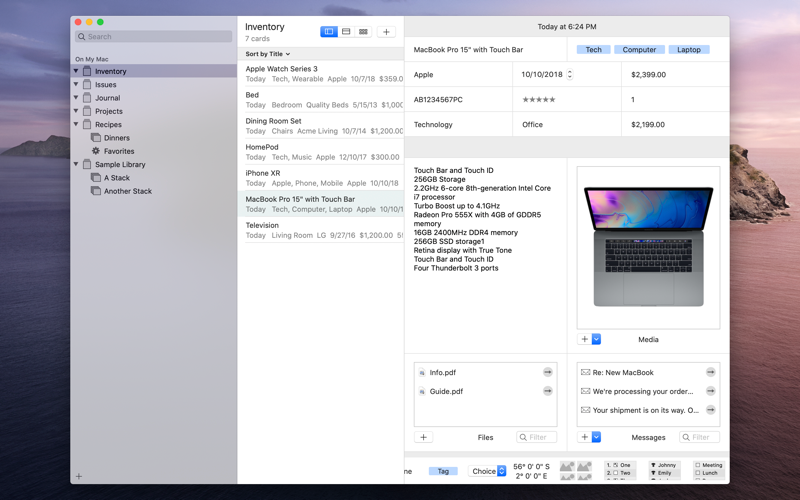Toggle the Two checkbox in checklist field
The width and height of the screenshot is (800, 500).
[615, 473]
